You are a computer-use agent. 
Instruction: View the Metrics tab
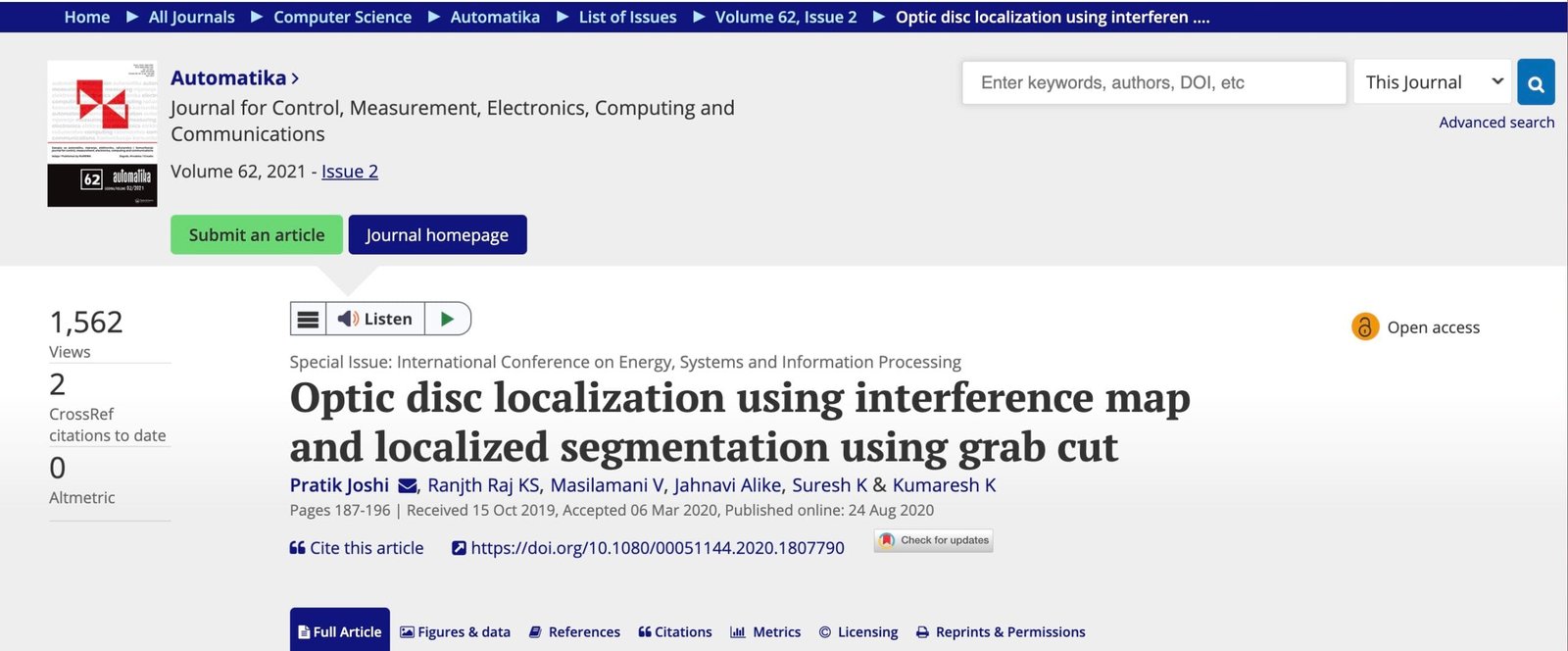pos(765,632)
